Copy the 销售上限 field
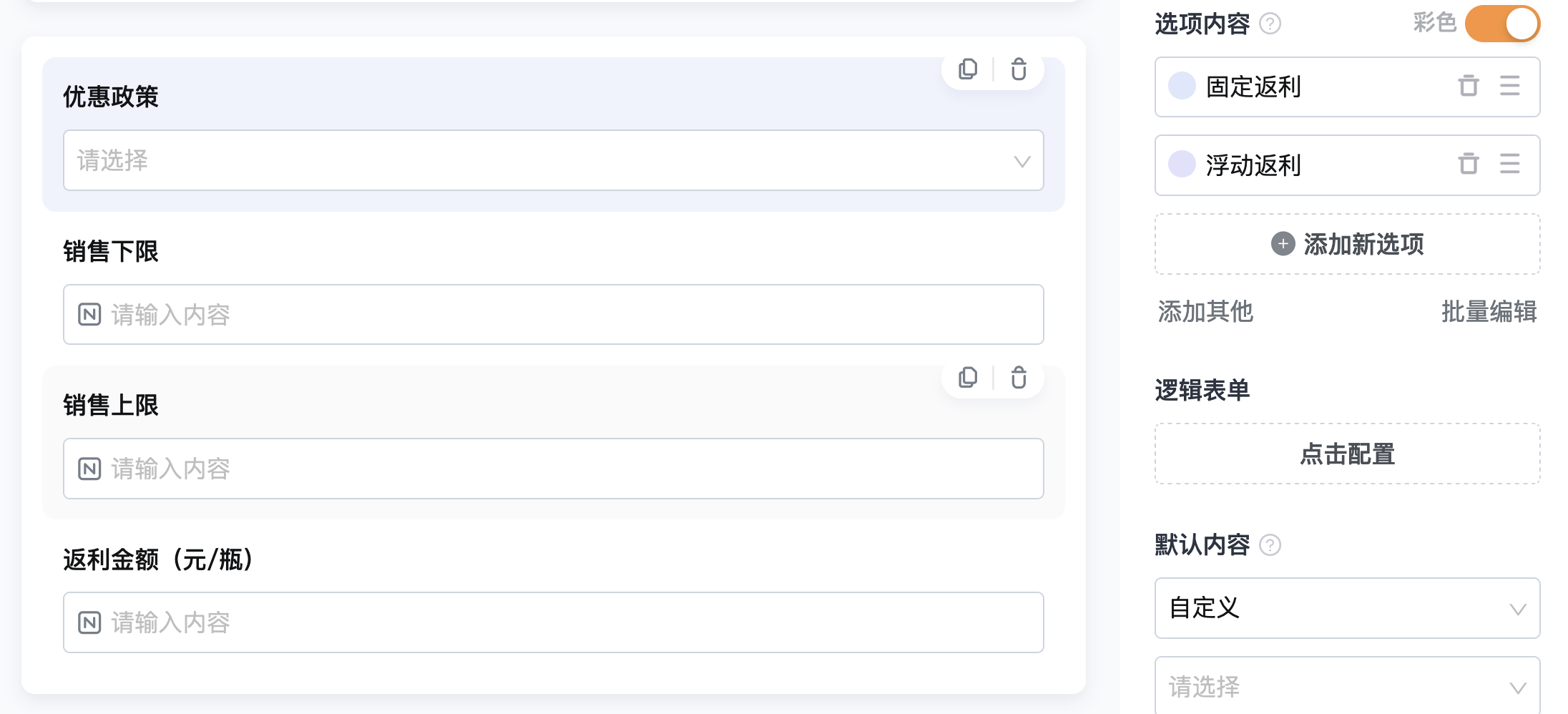The height and width of the screenshot is (714, 1568). tap(968, 377)
